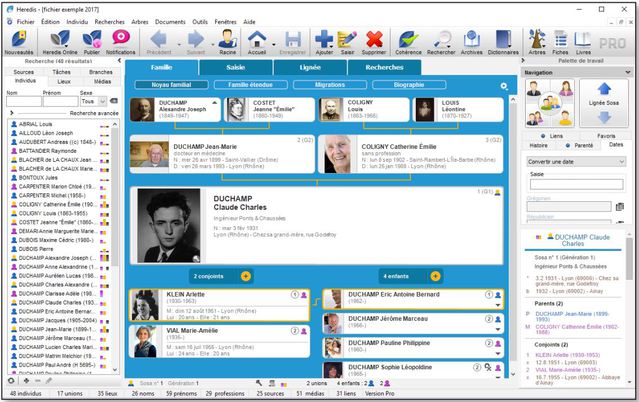Click the Saisie date input field

[x=576, y=184]
